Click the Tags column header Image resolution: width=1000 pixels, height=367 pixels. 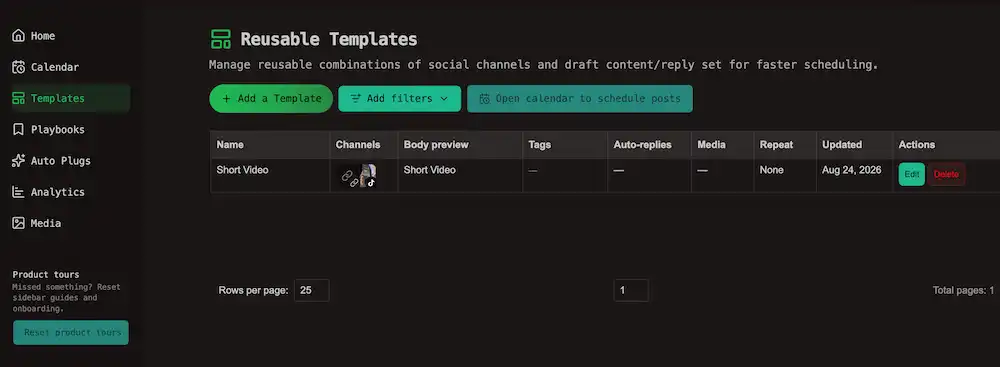539,145
